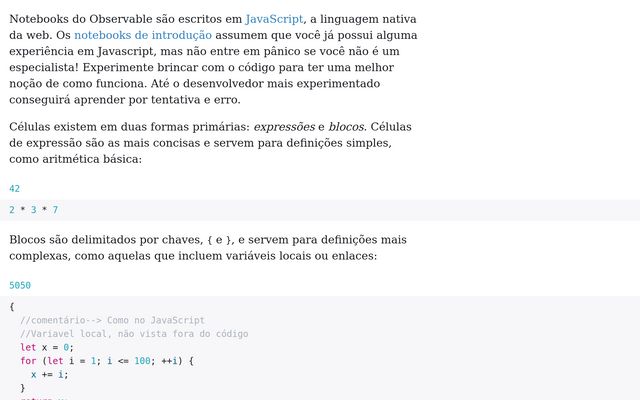Click the '2 * 3 * 7' code cell
Image resolution: width=640 pixels, height=400 pixels.
point(34,210)
